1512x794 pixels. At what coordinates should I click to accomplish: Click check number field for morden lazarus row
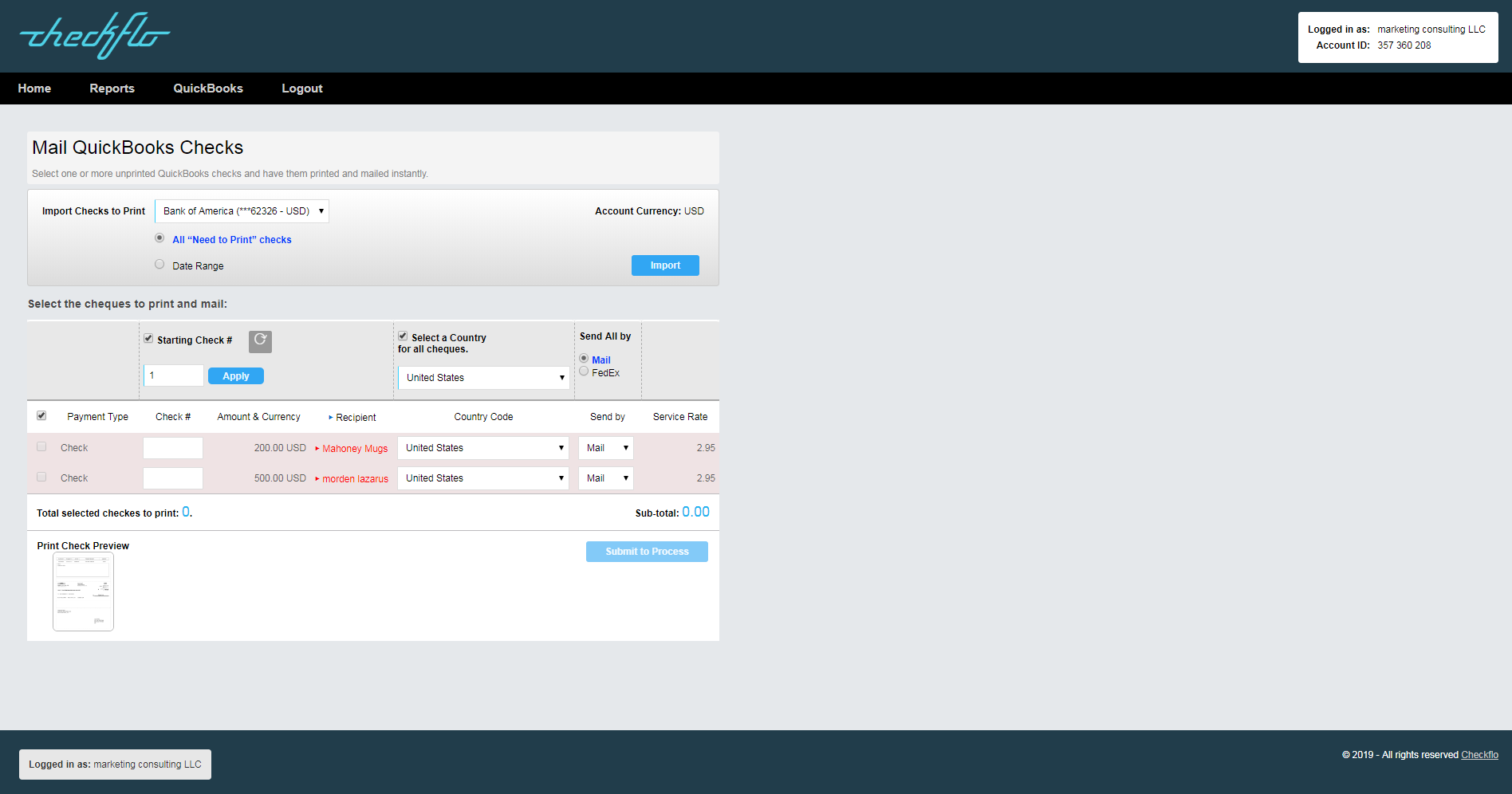coord(173,478)
